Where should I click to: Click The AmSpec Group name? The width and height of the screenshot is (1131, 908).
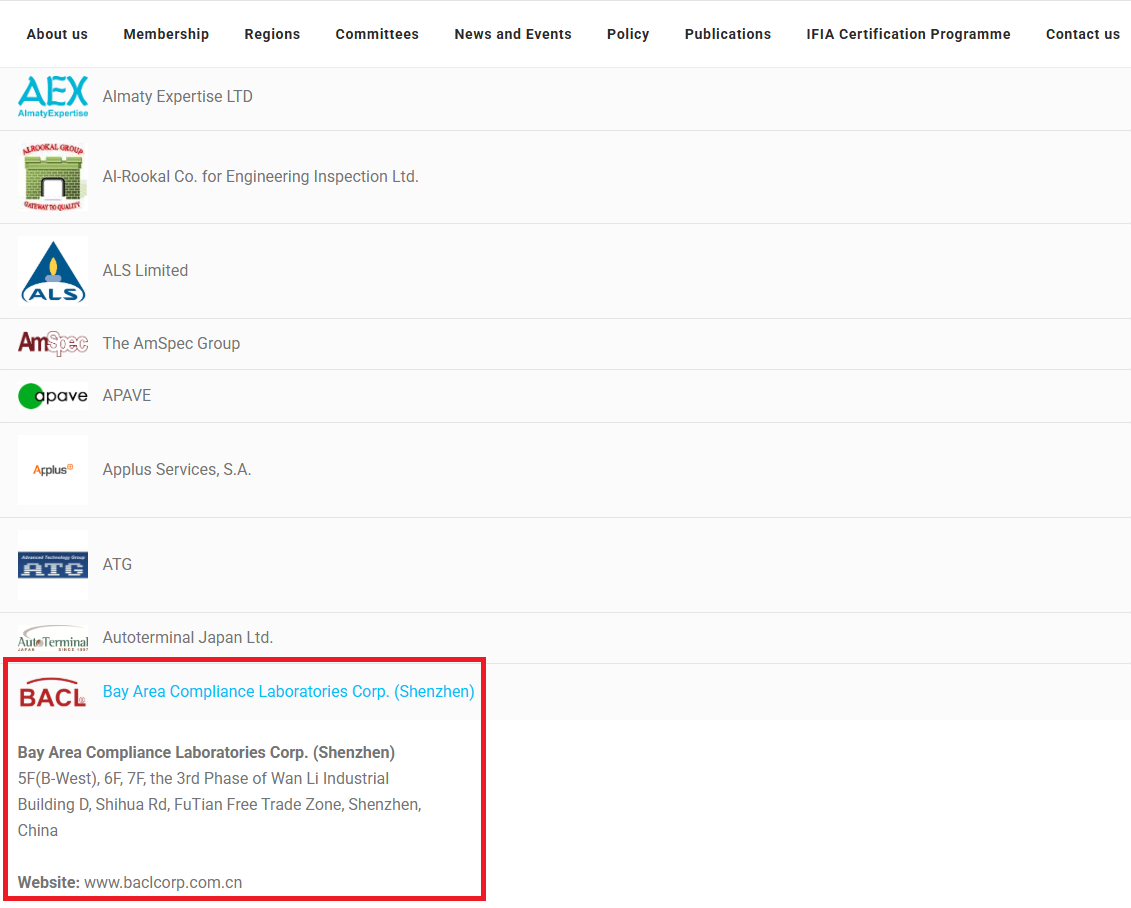(x=171, y=344)
